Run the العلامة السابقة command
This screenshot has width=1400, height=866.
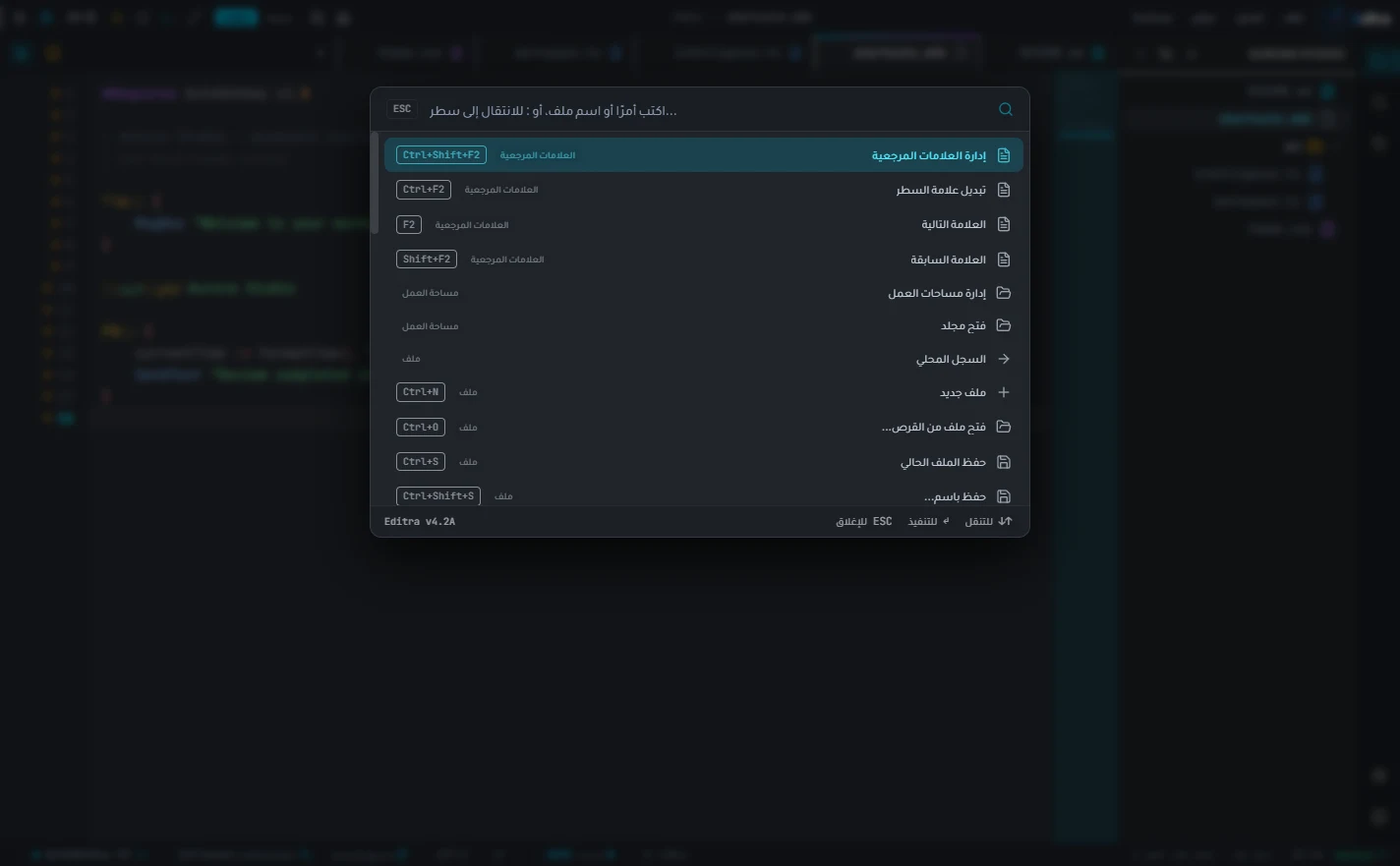pyautogui.click(x=704, y=260)
